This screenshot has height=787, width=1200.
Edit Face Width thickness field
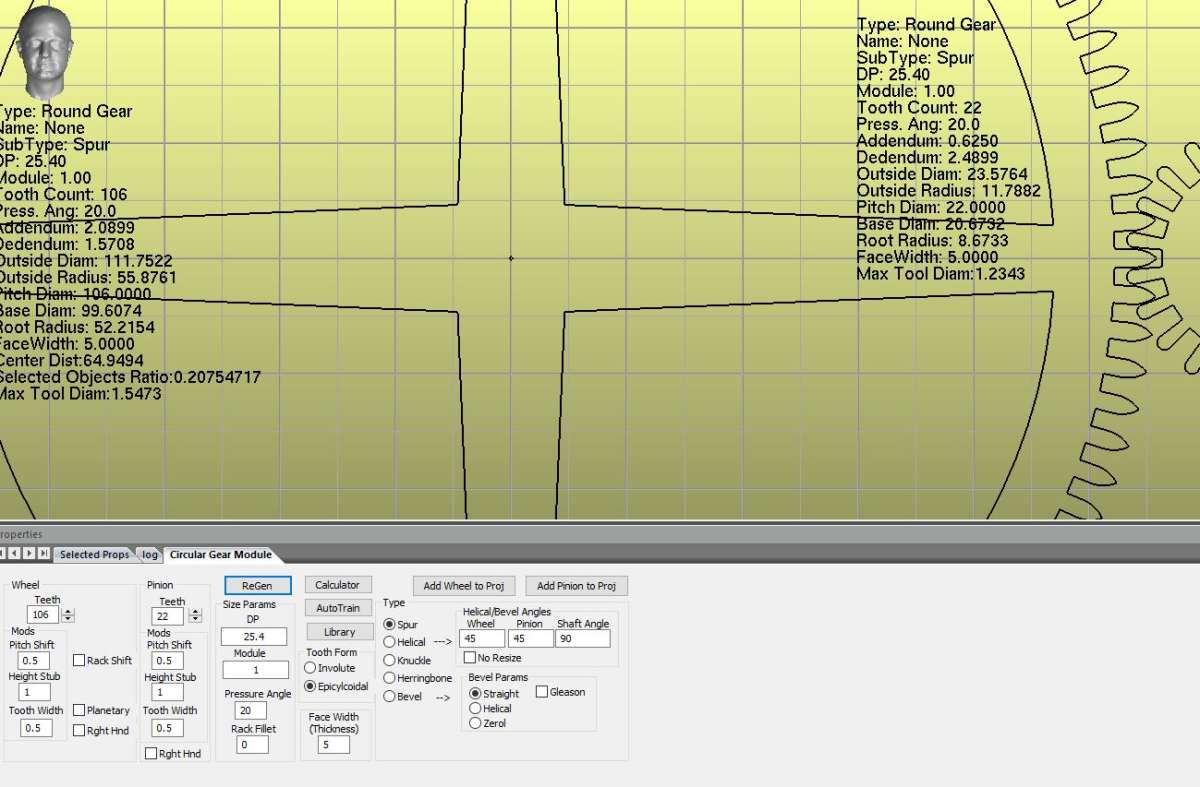point(333,744)
